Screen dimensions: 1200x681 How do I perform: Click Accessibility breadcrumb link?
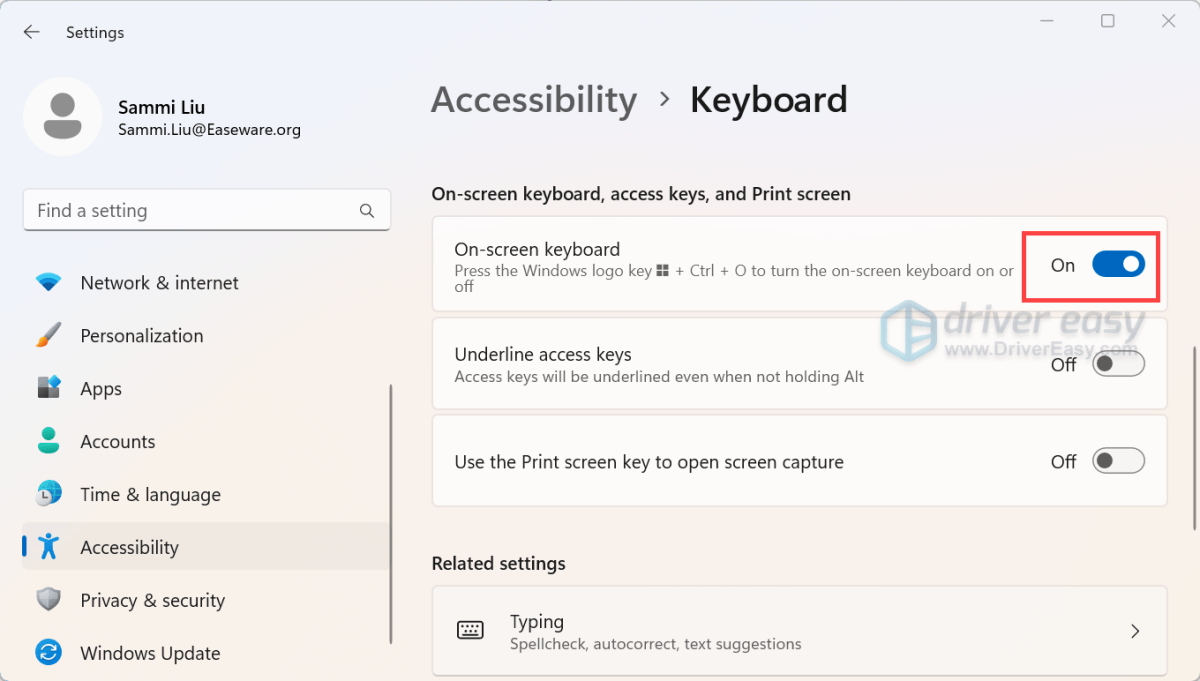click(x=534, y=100)
